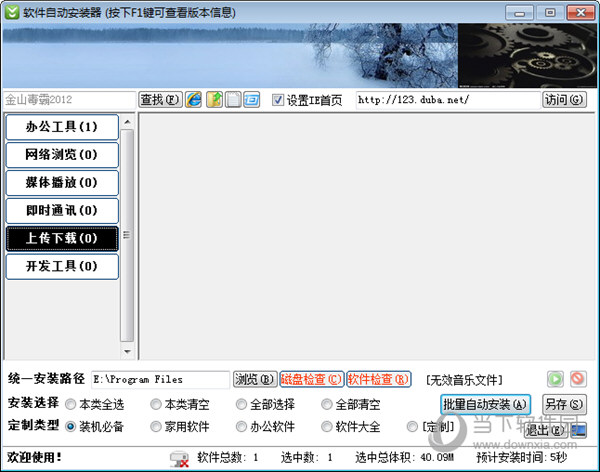Click the red stop music icon
Image resolution: width=600 pixels, height=472 pixels.
(577, 379)
